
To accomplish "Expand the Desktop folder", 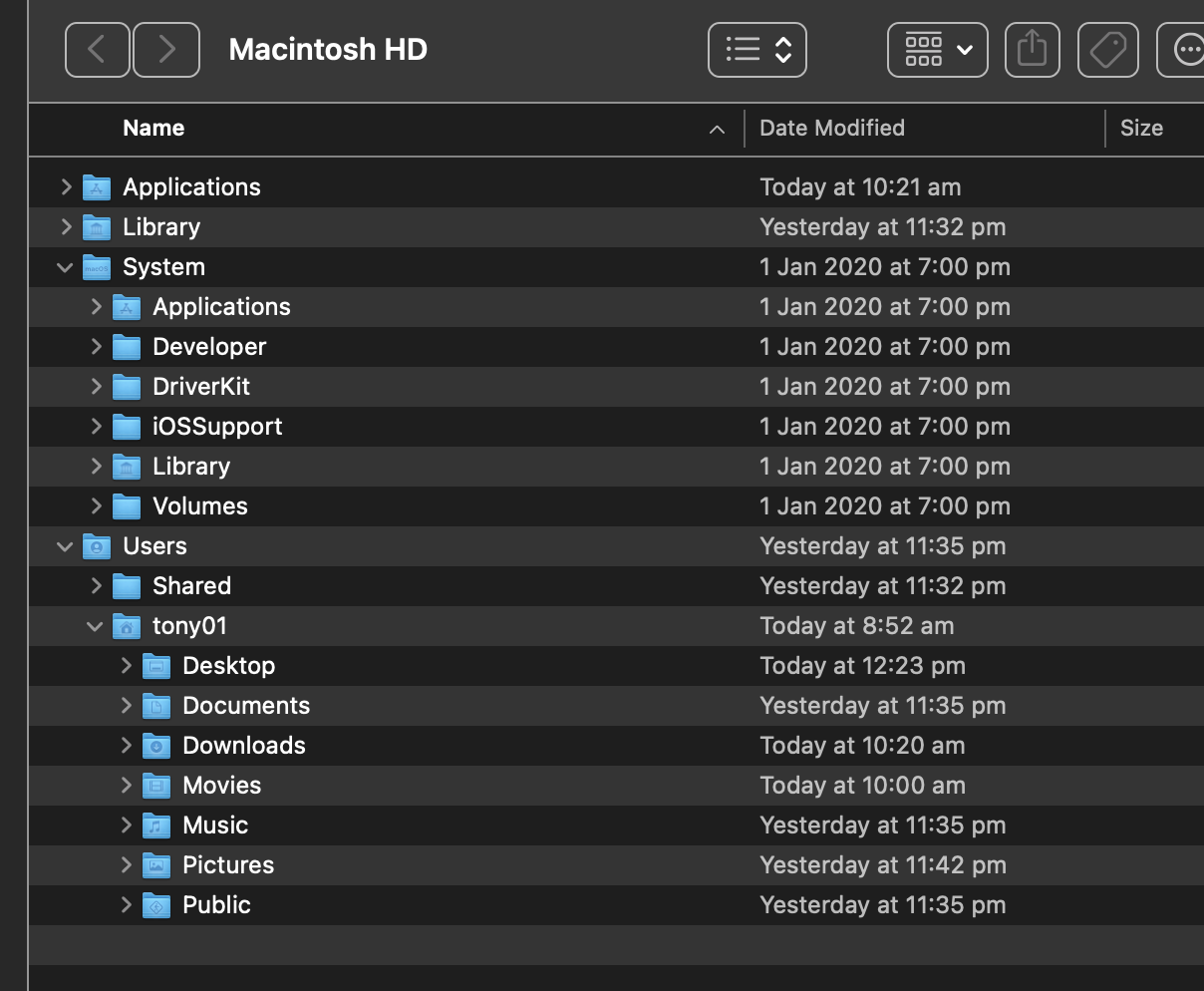I will pos(126,665).
